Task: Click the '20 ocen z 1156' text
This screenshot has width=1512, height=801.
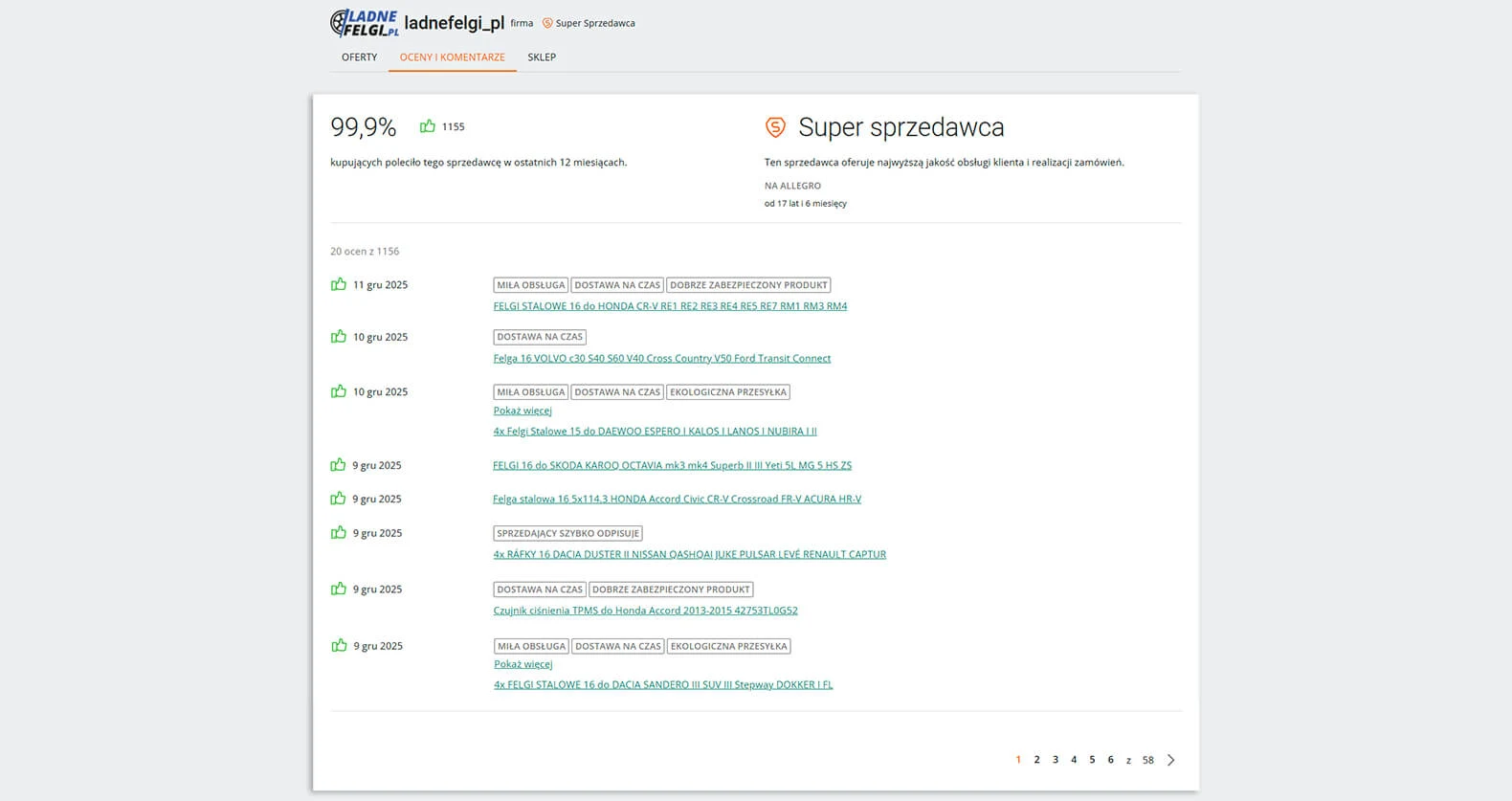Action: (x=365, y=252)
